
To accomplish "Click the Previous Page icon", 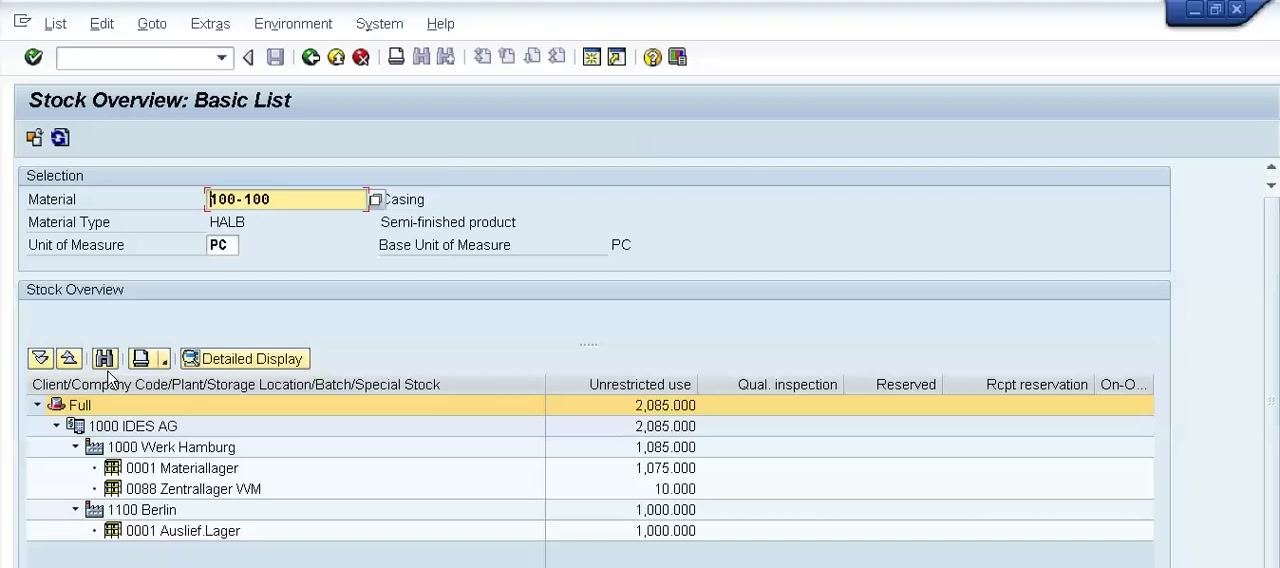I will tap(507, 57).
